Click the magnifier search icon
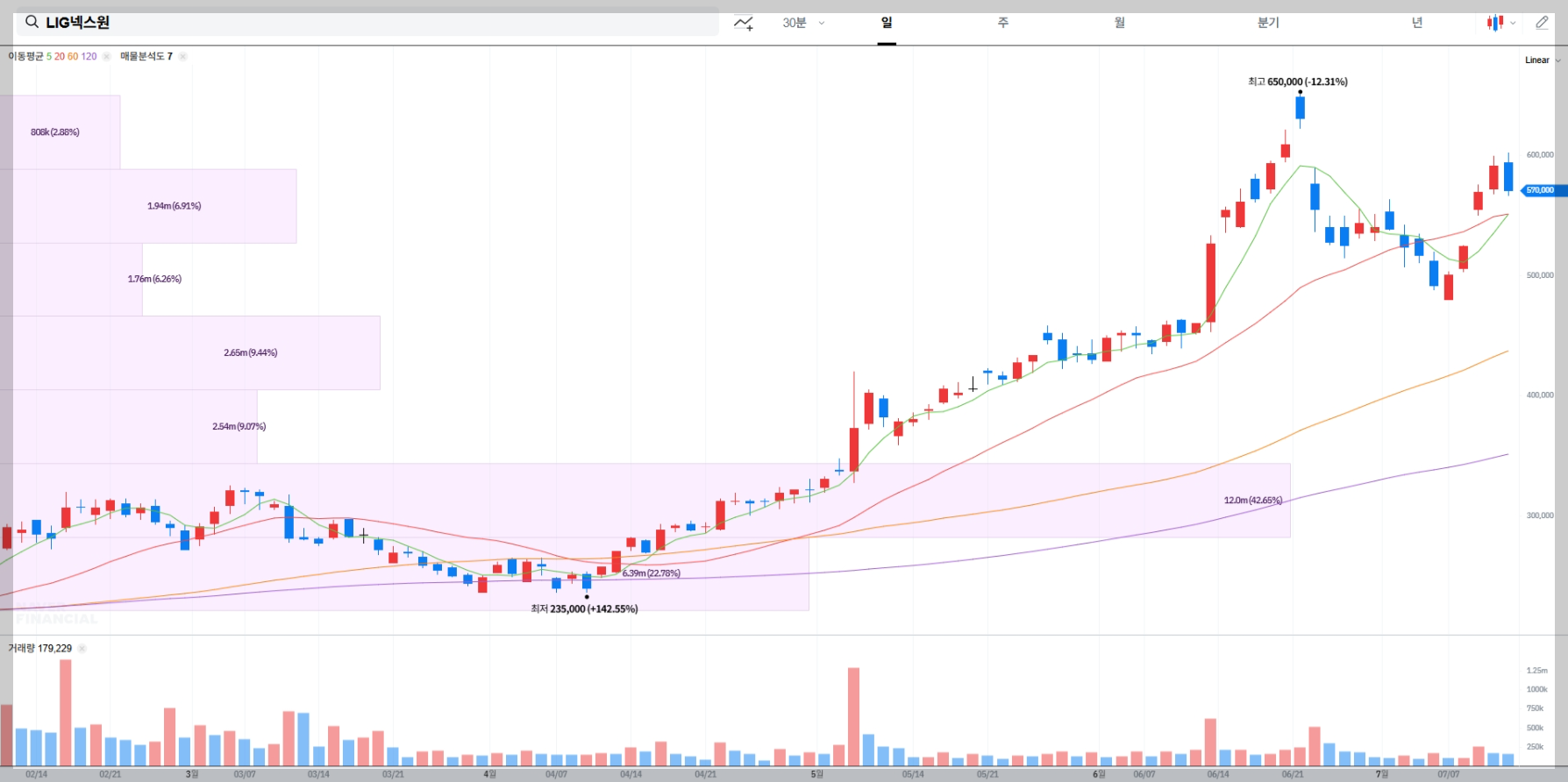This screenshot has width=1568, height=782. click(32, 22)
